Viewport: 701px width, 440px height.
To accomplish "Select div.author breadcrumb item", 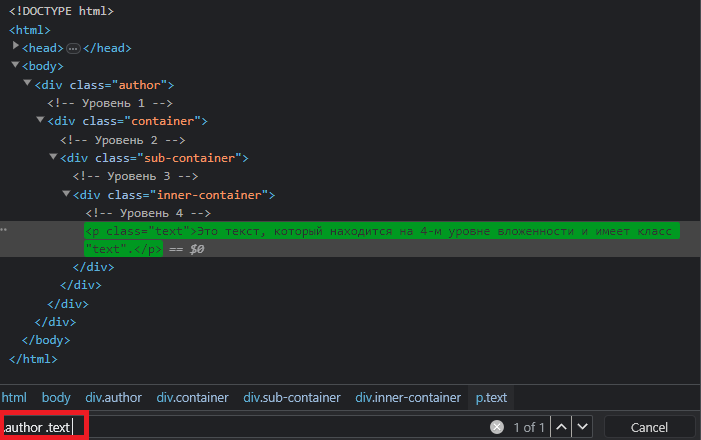I will tap(113, 397).
